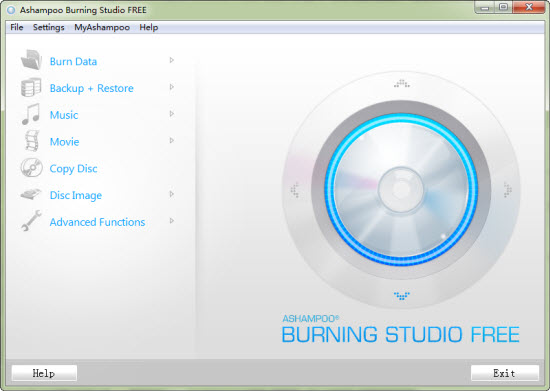550x391 pixels.
Task: Expand the Advanced Functions submenu arrow
Action: click(x=172, y=221)
